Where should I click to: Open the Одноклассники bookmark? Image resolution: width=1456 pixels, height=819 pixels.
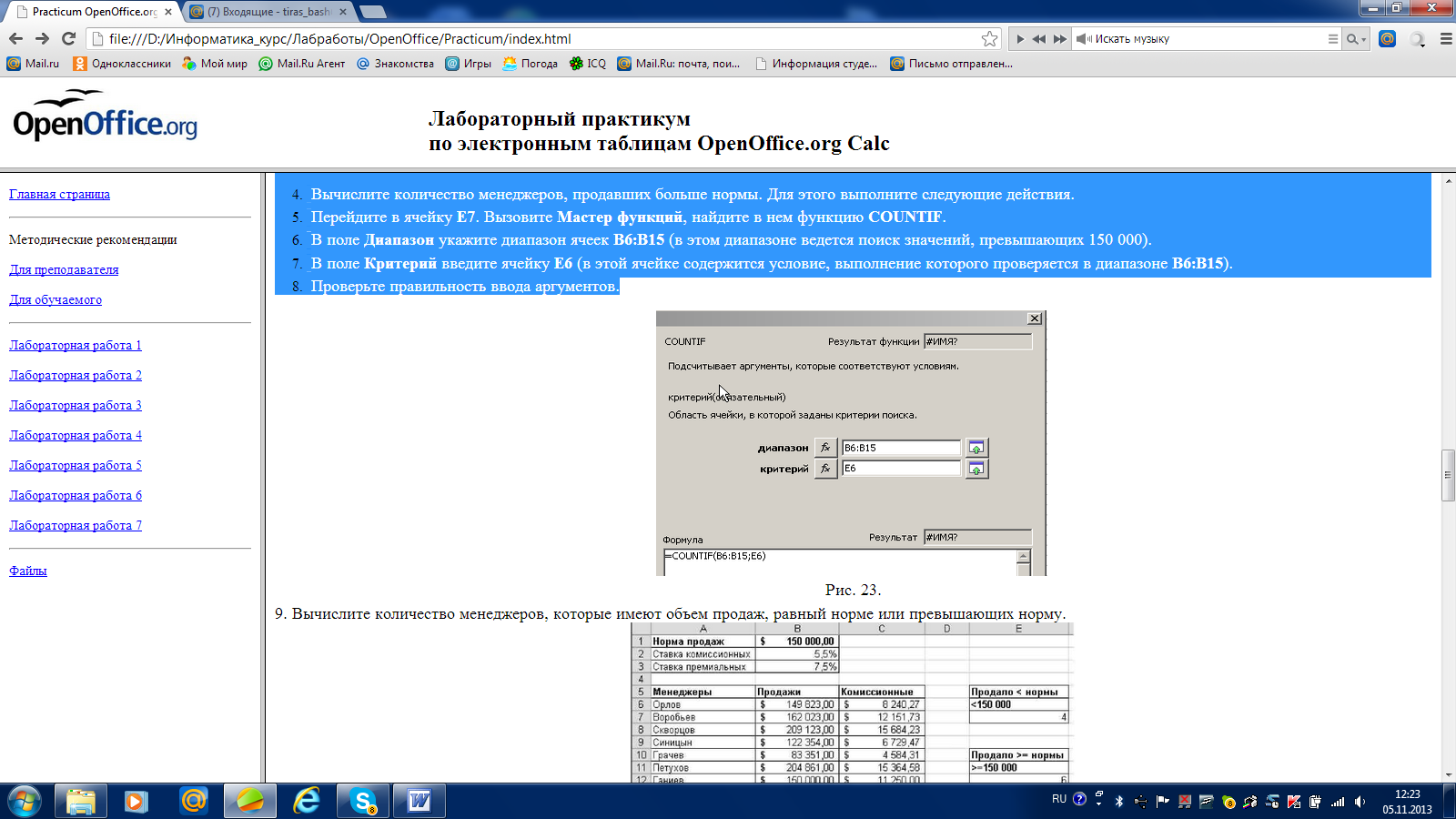coord(122,64)
